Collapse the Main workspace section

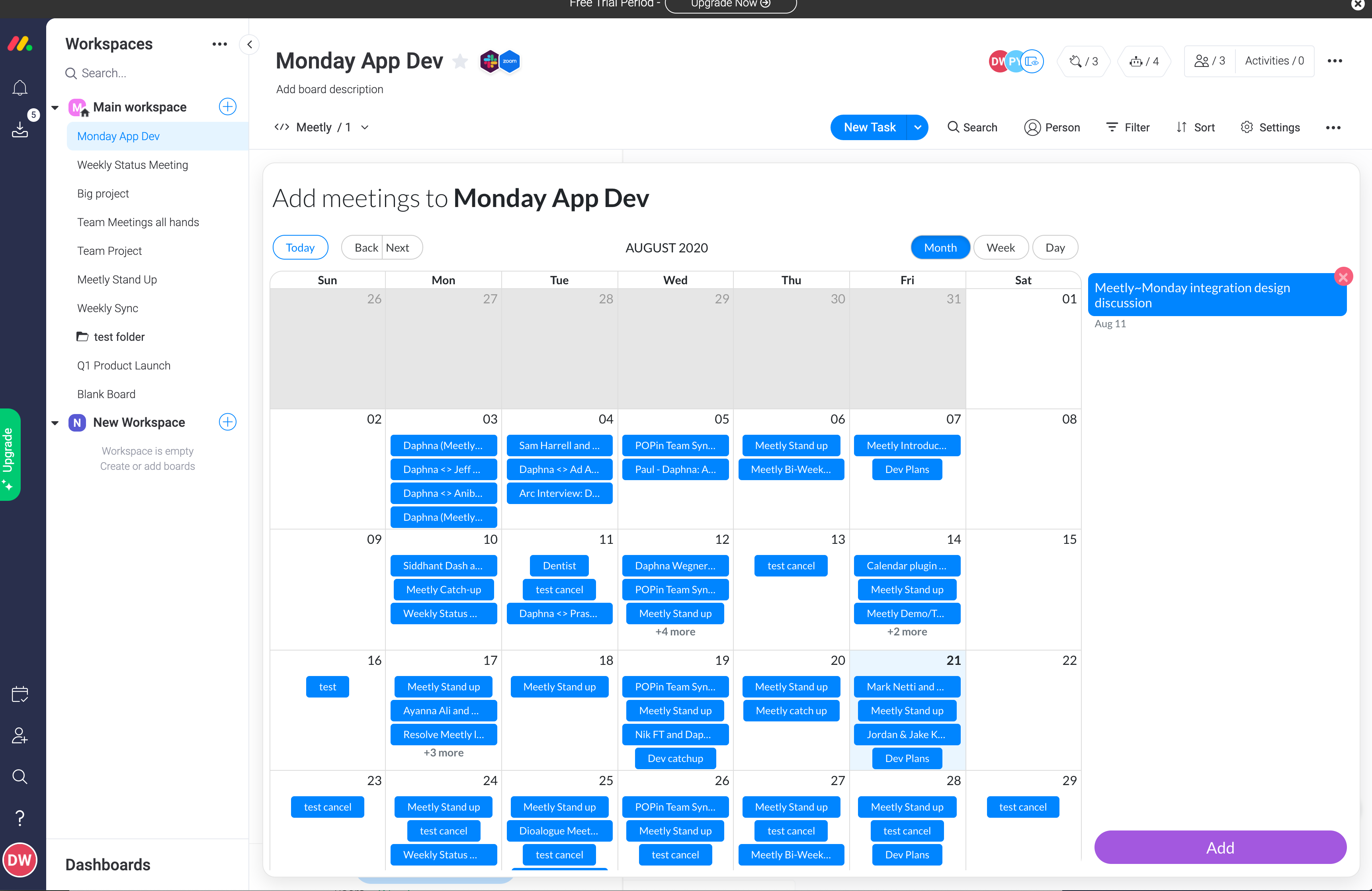coord(55,107)
